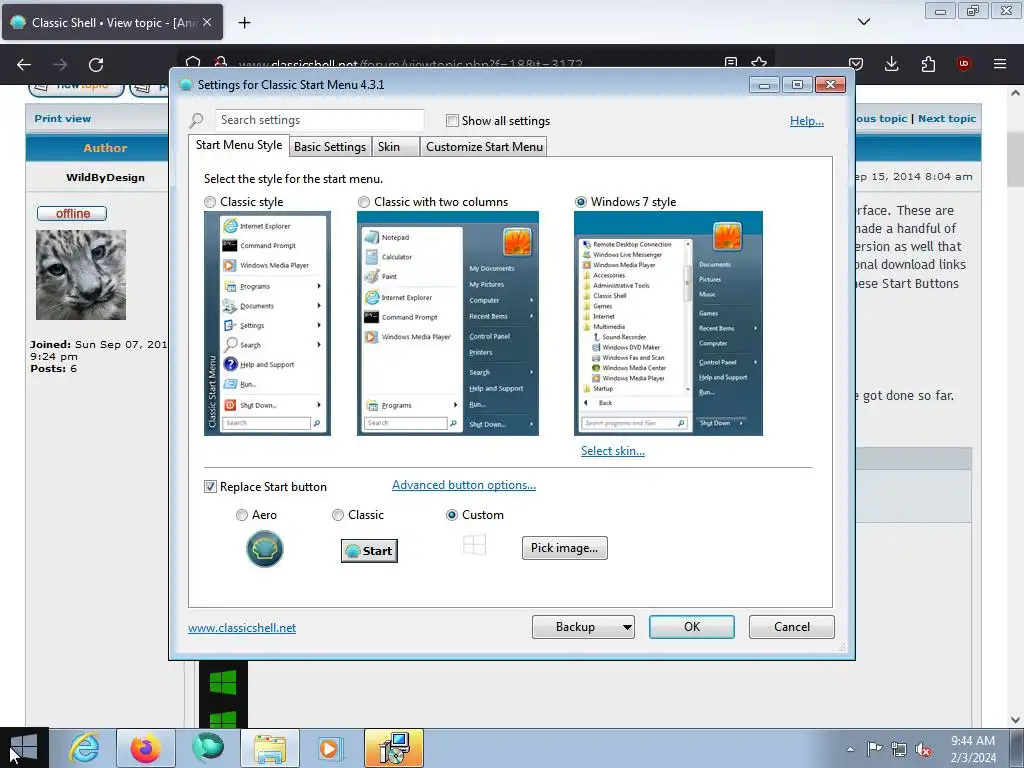1024x768 pixels.
Task: Open the Firefox Pocket save icon
Action: [856, 64]
